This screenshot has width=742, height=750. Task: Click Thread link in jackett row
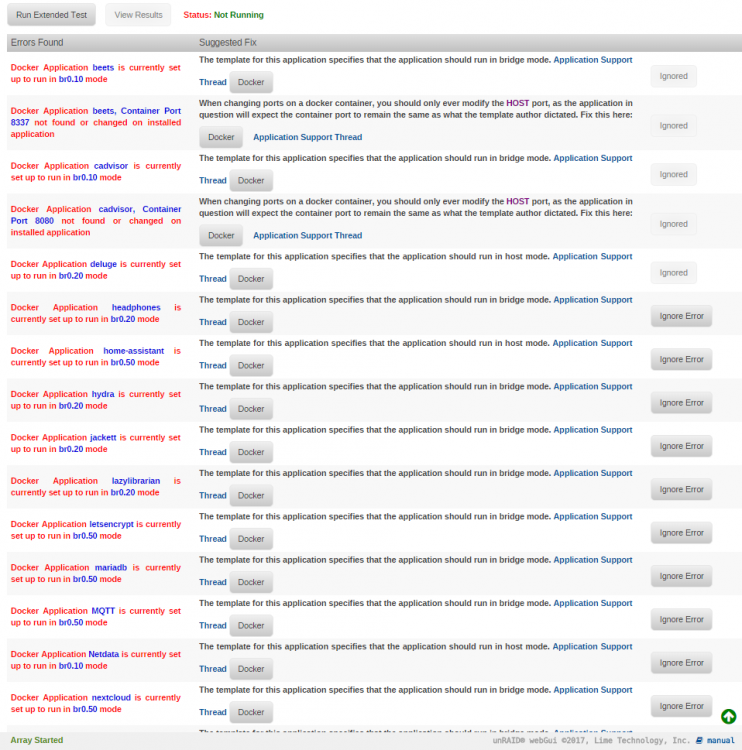212,452
